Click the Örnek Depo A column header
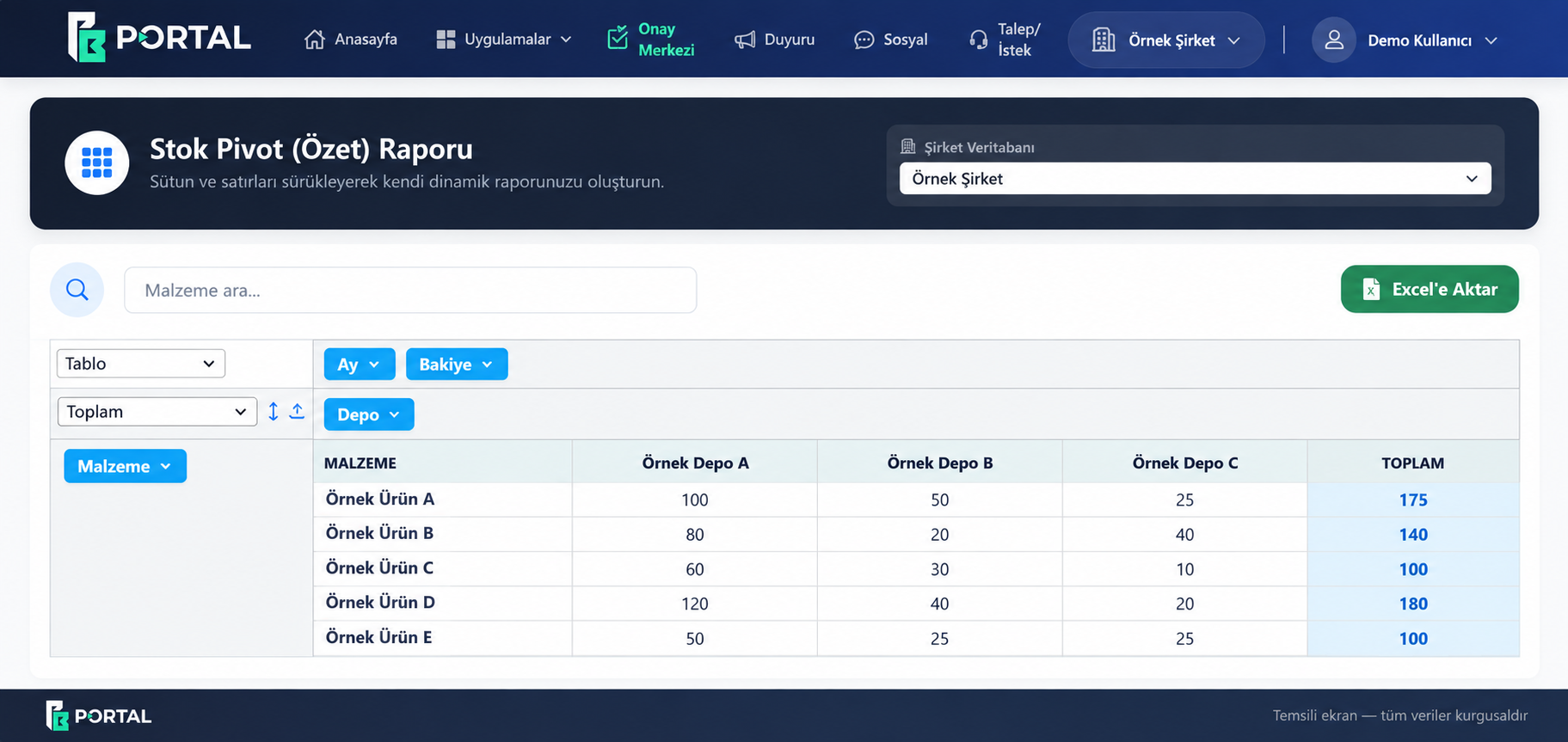1568x742 pixels. (695, 463)
